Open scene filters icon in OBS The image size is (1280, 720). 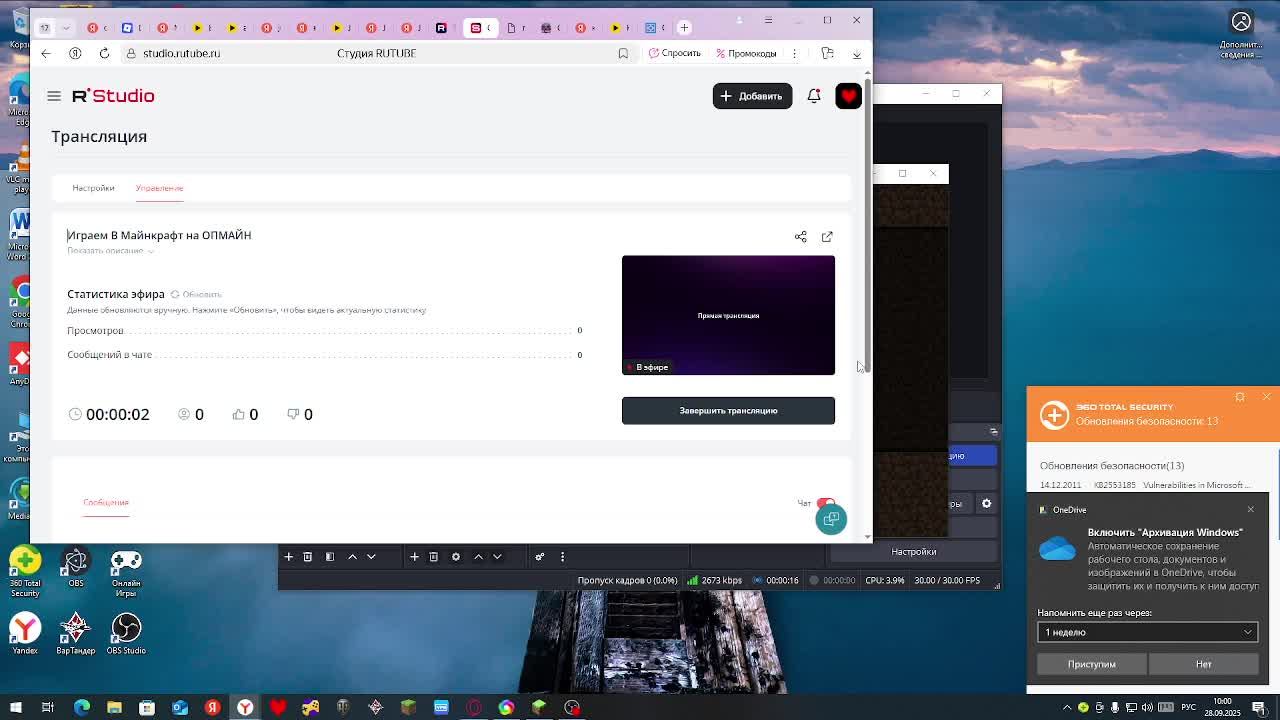[x=329, y=557]
